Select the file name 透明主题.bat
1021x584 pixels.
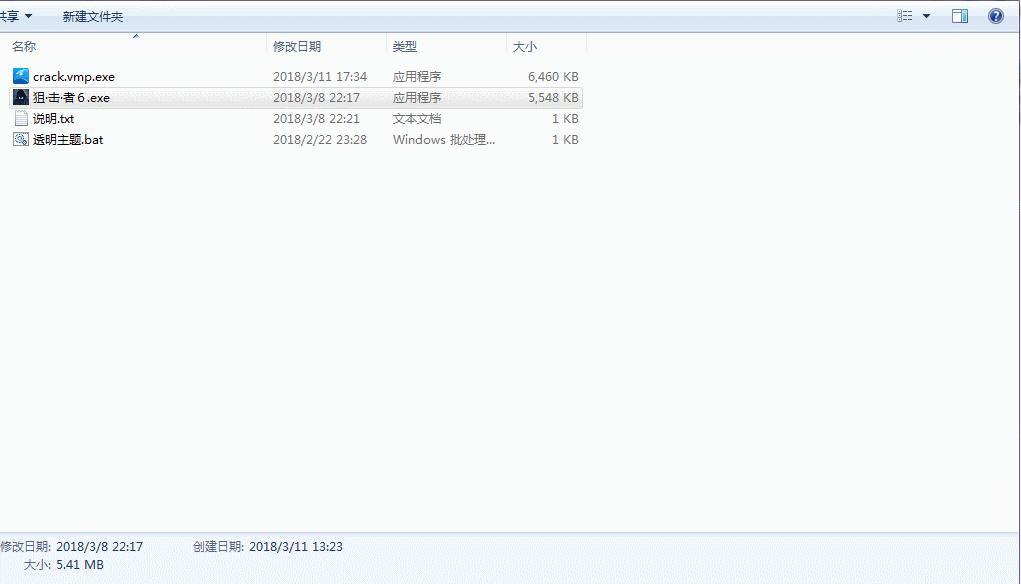(68, 139)
